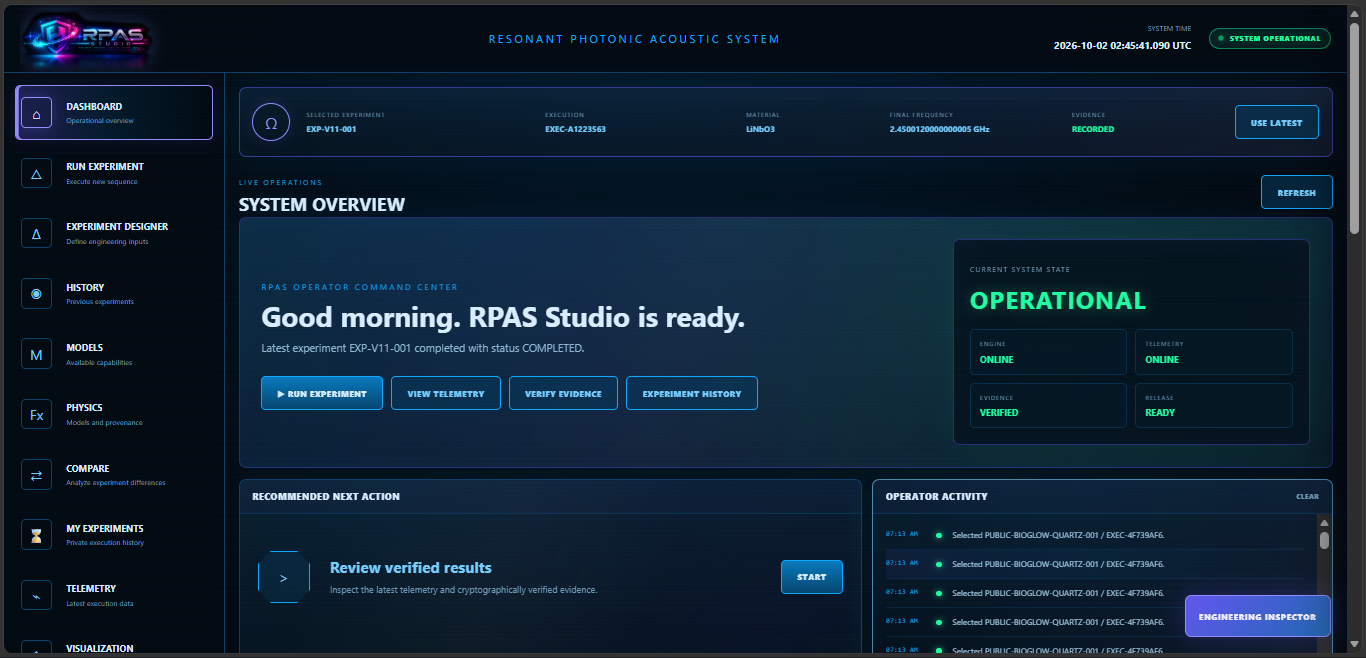Click the Compare arrows icon

coord(36,475)
